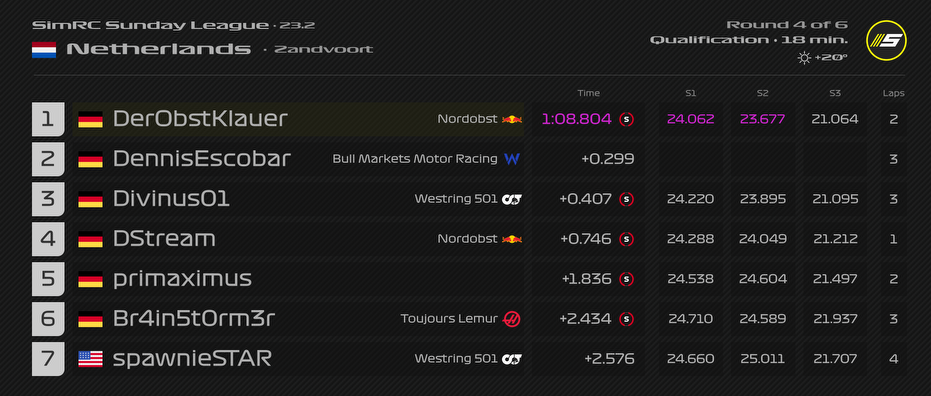Click the purple 23.677 sector time
This screenshot has width=931, height=396.
pyautogui.click(x=762, y=119)
